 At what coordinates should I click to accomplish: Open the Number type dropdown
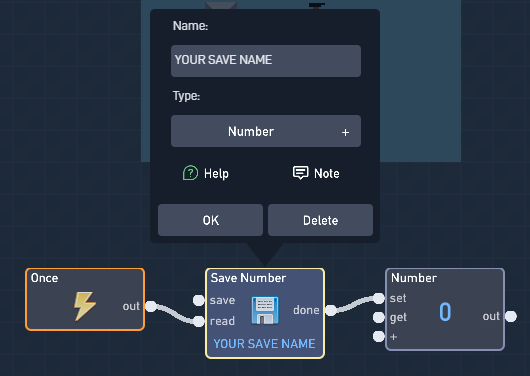266,131
